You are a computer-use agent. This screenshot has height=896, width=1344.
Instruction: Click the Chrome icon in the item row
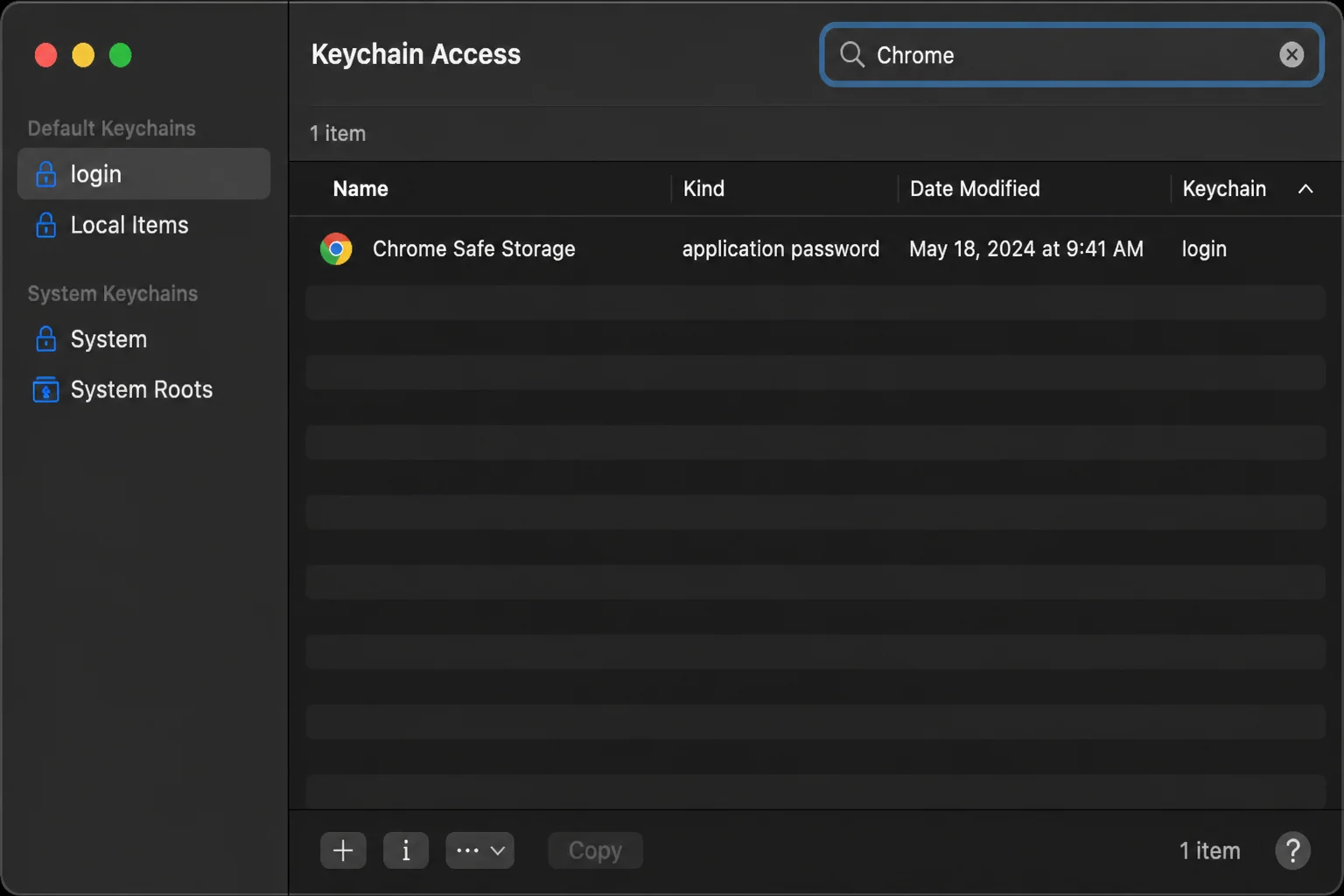[336, 249]
